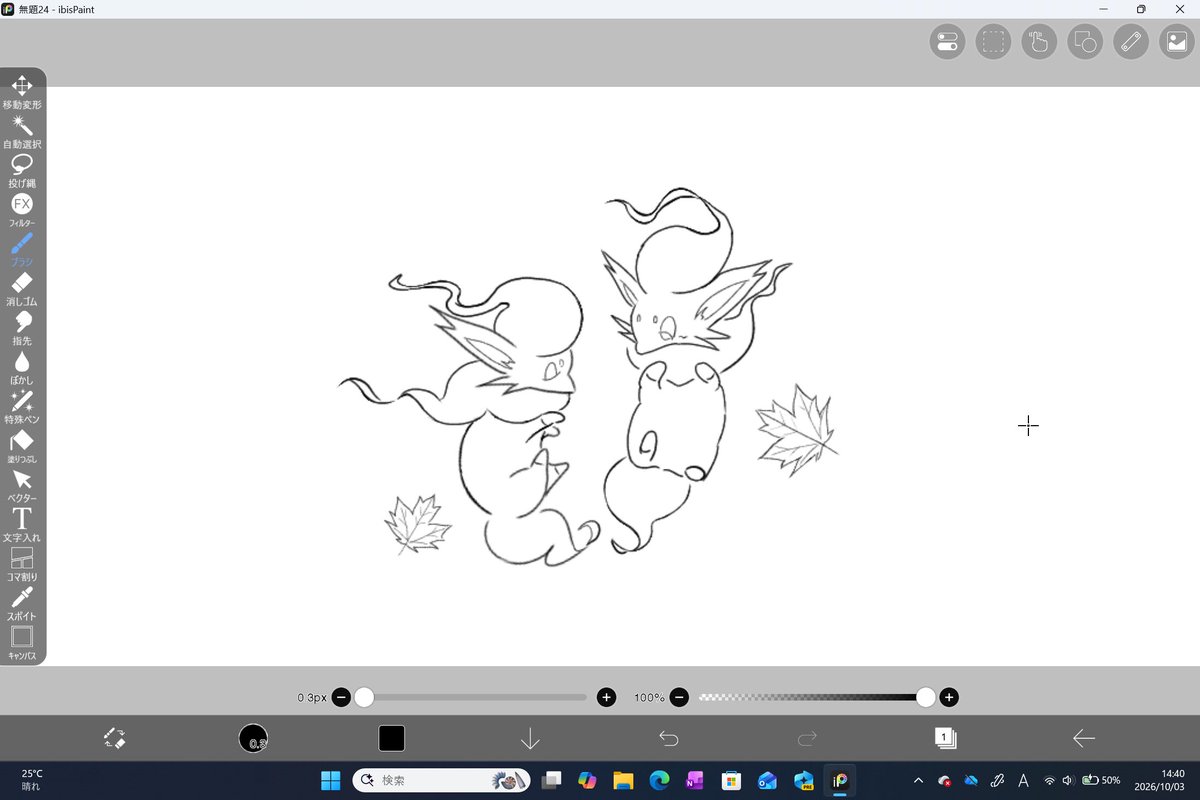Select the ベクター vector tool

22,485
